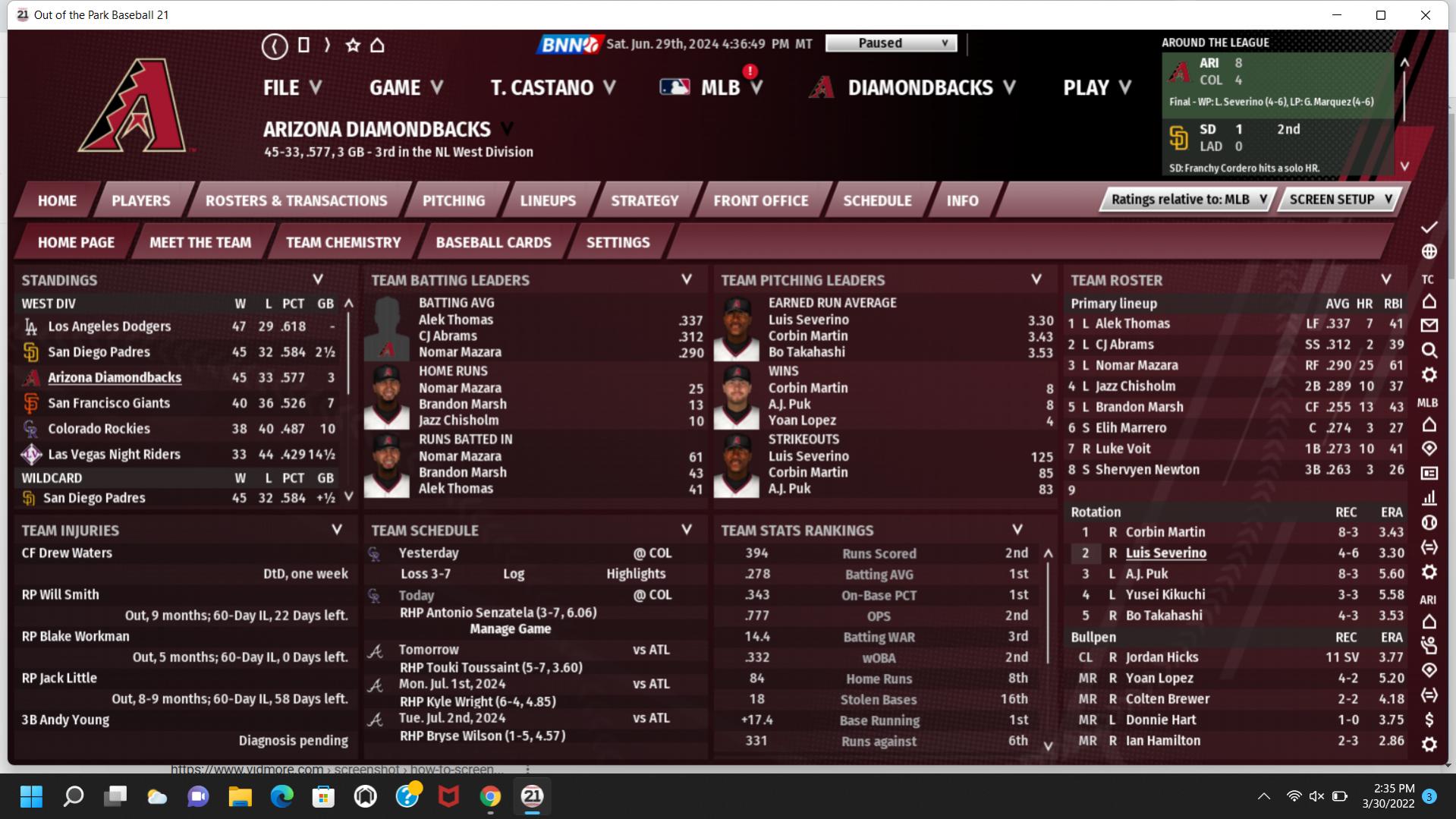
Task: Open the transactions arrows icon under ARI
Action: [x=1429, y=695]
